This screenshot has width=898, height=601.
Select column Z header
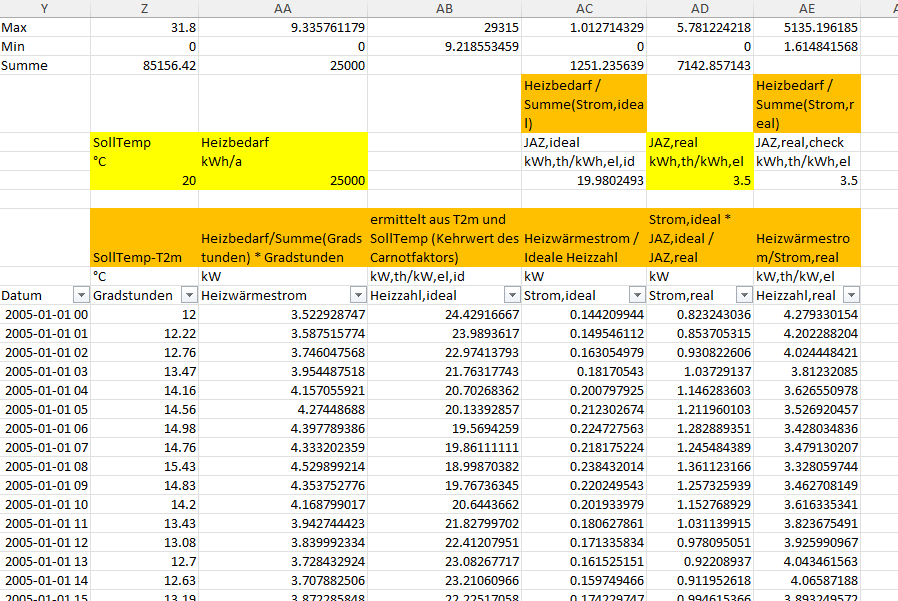coord(144,8)
